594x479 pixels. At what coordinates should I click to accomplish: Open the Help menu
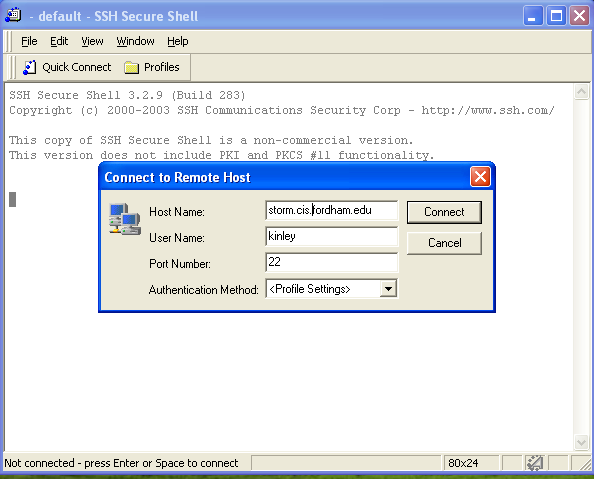coord(178,41)
